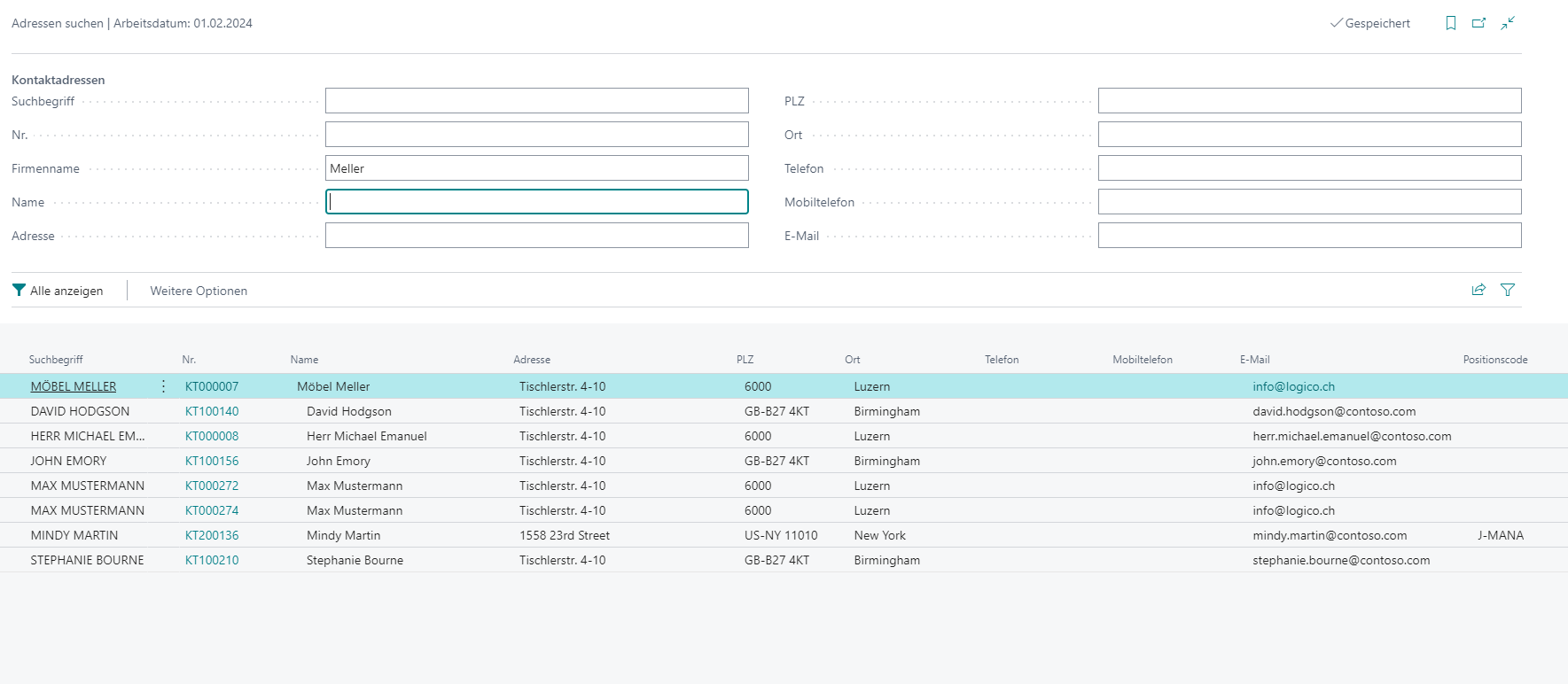Click the Gespeichert status indicator

[1370, 24]
